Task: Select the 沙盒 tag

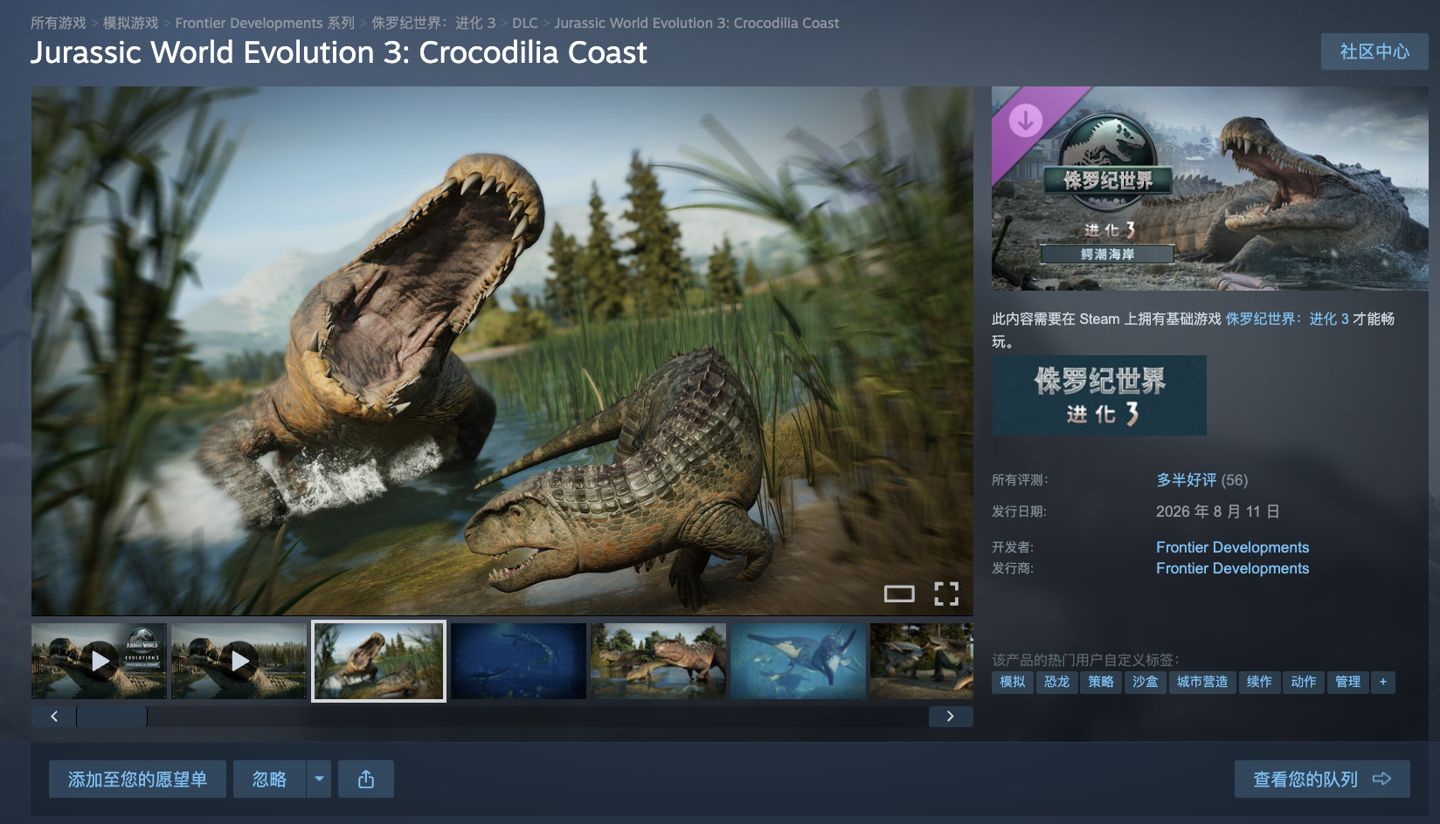Action: [x=1145, y=682]
